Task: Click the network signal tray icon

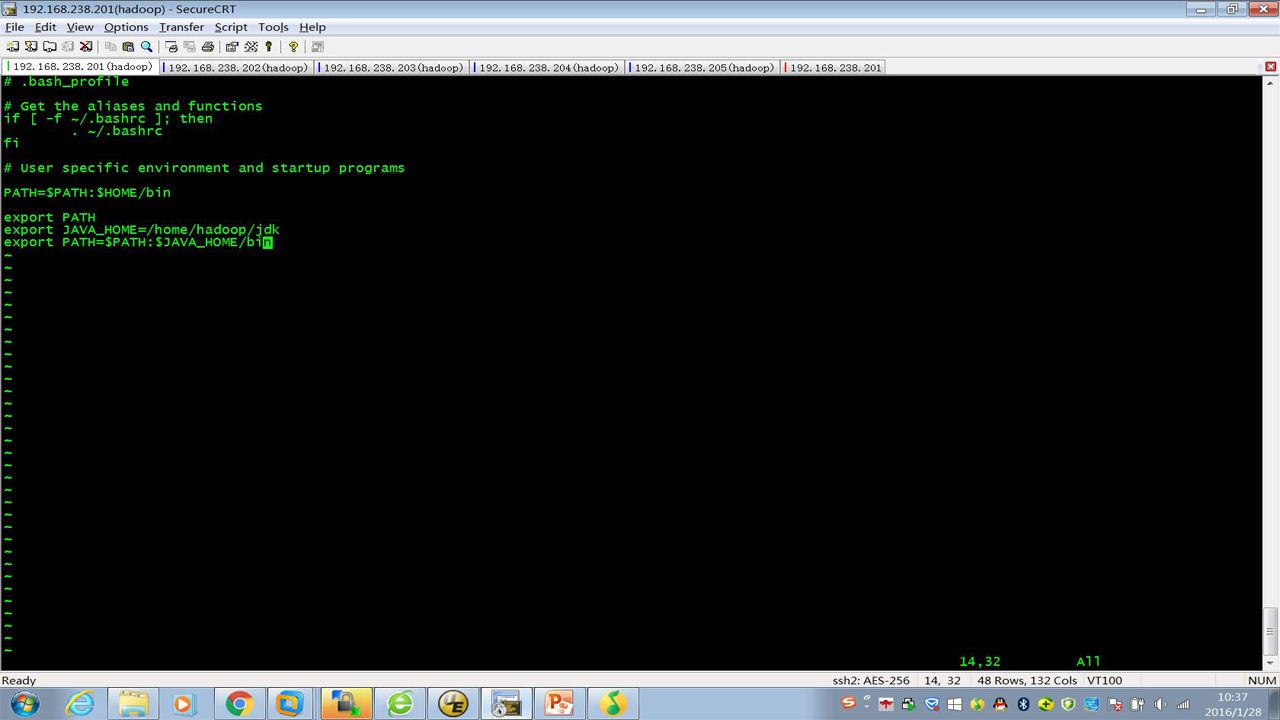Action: (x=1184, y=704)
